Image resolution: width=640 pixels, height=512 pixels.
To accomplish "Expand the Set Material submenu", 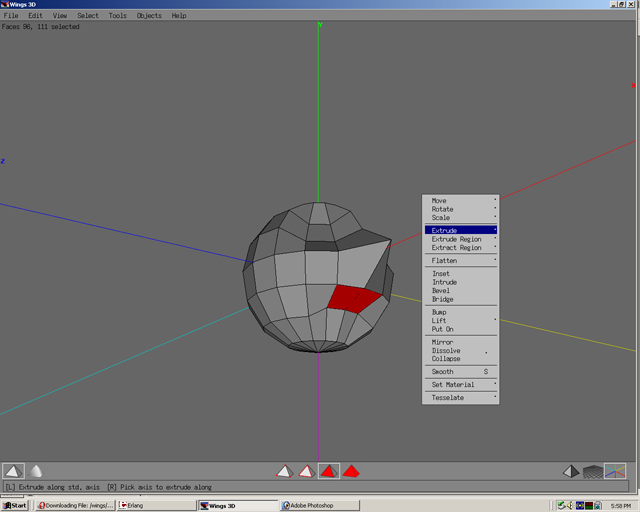I will pos(460,385).
